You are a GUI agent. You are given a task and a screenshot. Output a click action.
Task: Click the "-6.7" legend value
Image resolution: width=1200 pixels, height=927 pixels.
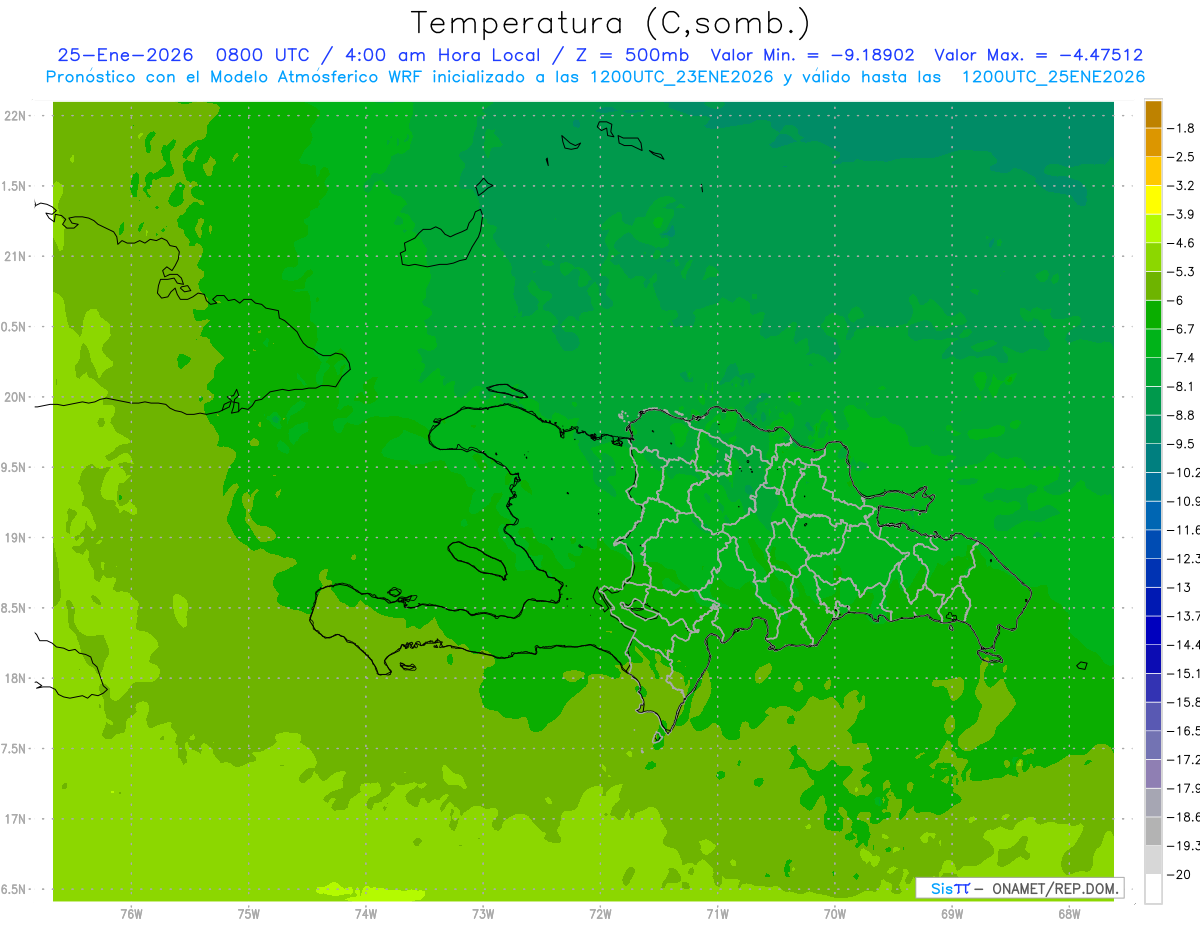coord(1181,329)
